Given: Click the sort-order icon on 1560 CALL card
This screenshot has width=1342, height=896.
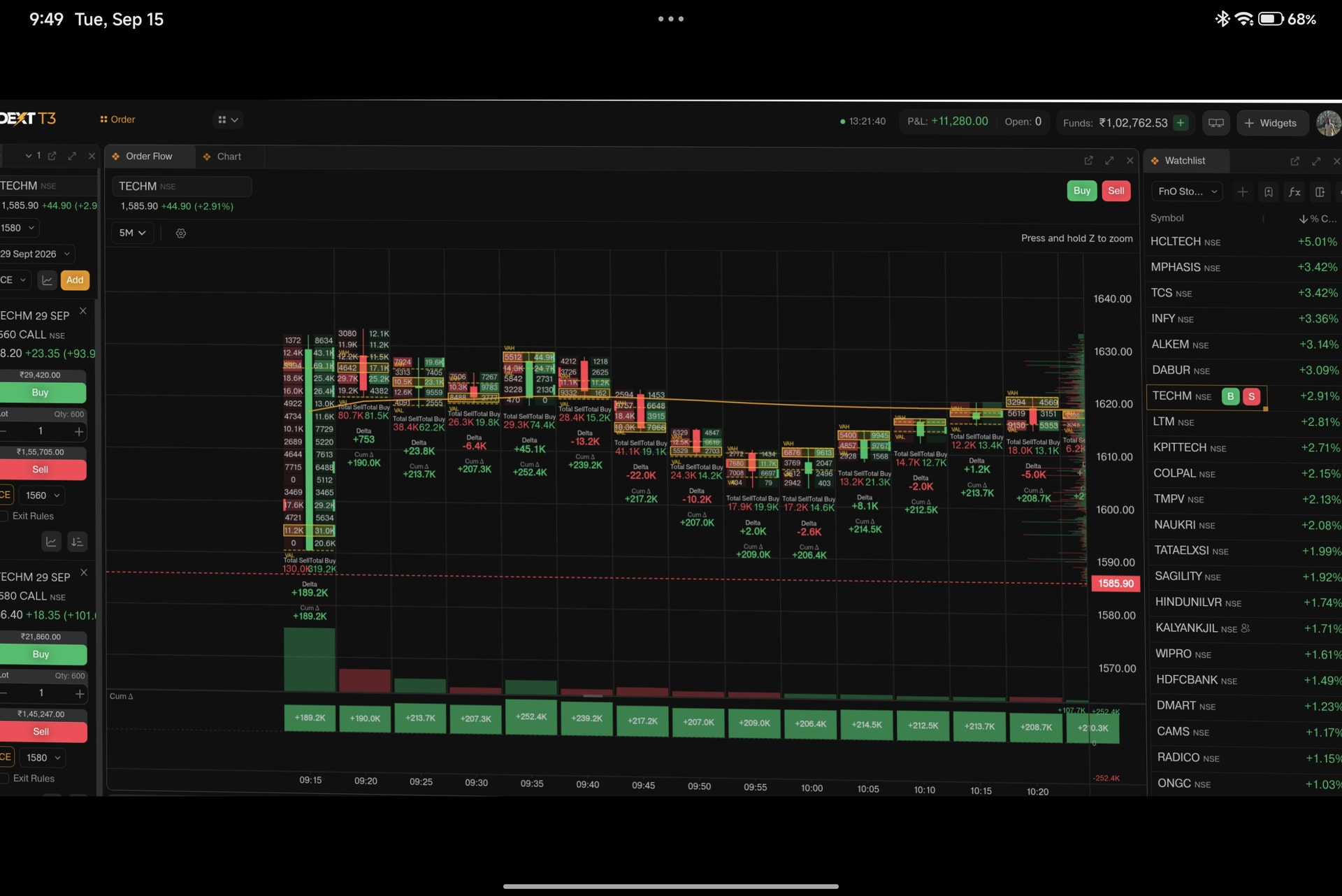Looking at the screenshot, I should click(78, 542).
